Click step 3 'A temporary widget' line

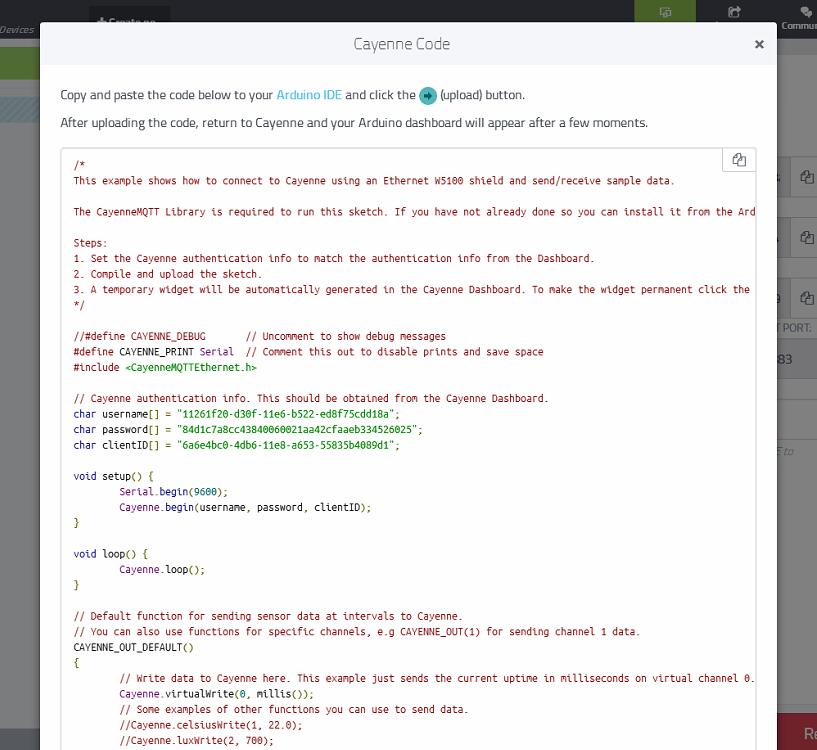412,290
